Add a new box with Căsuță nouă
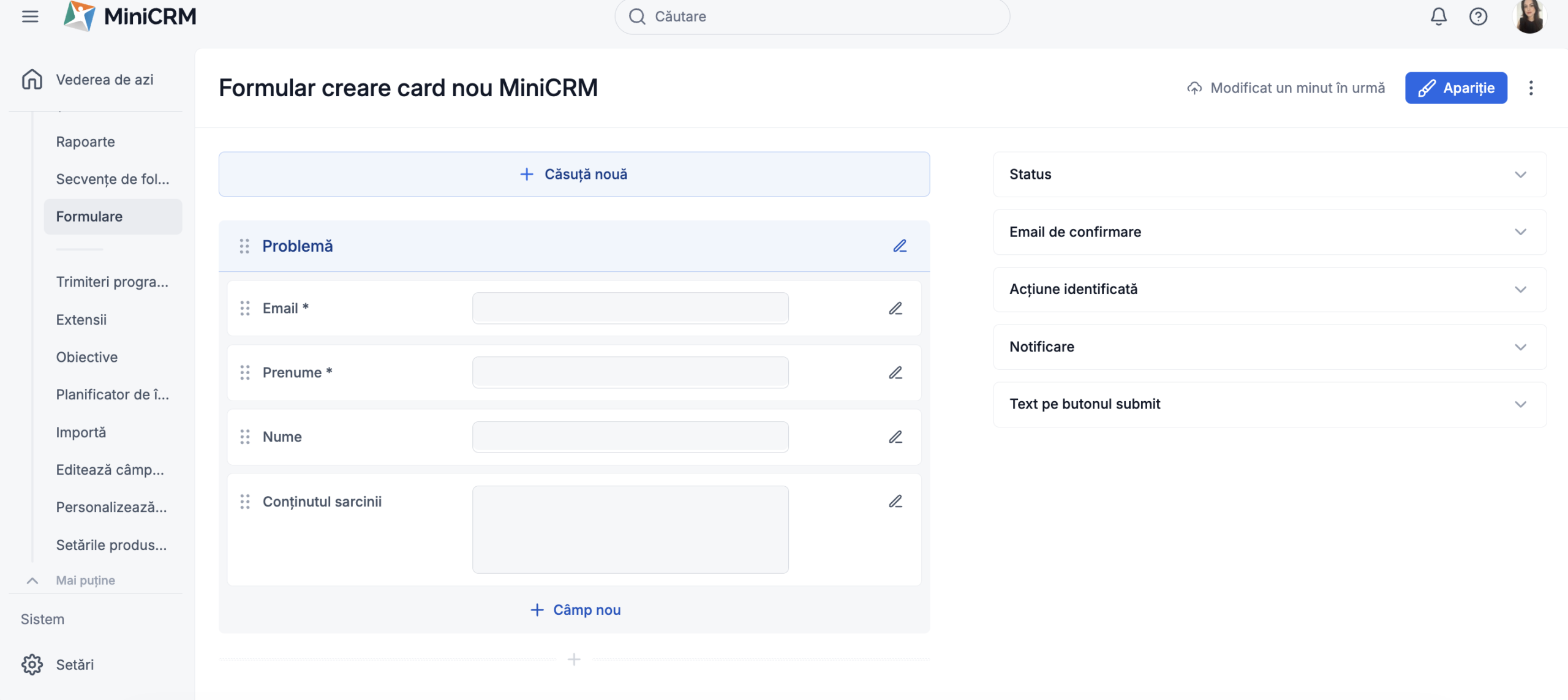 click(x=574, y=175)
